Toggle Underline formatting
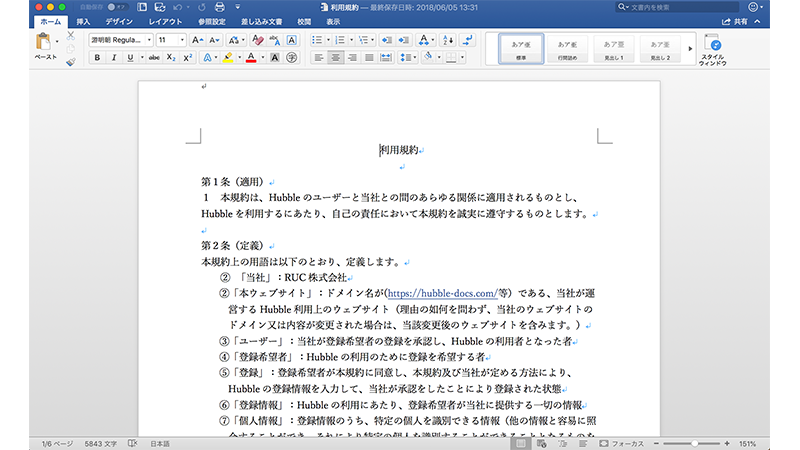This screenshot has width=800, height=450. 130,58
